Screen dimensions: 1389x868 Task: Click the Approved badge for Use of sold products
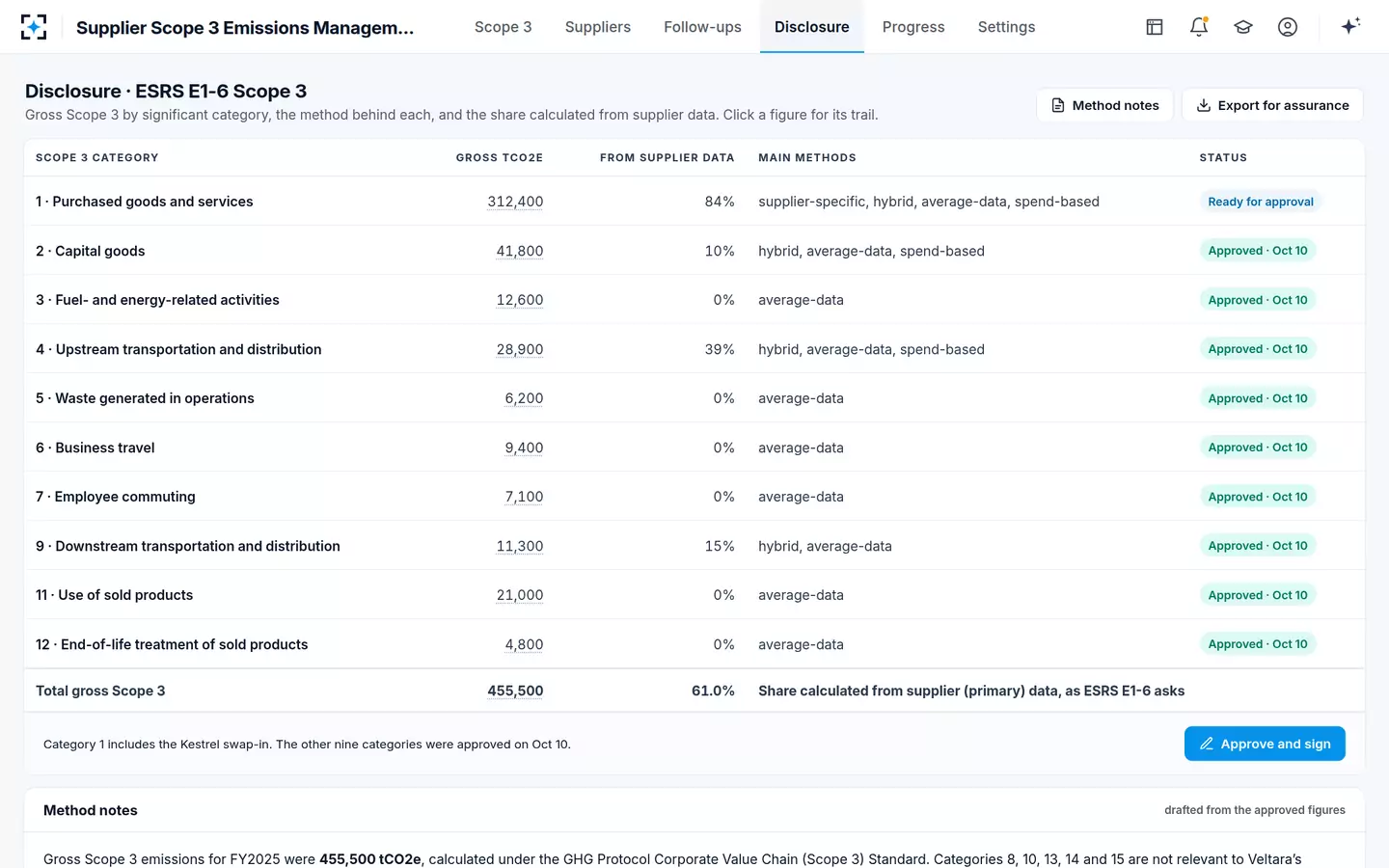(1258, 595)
